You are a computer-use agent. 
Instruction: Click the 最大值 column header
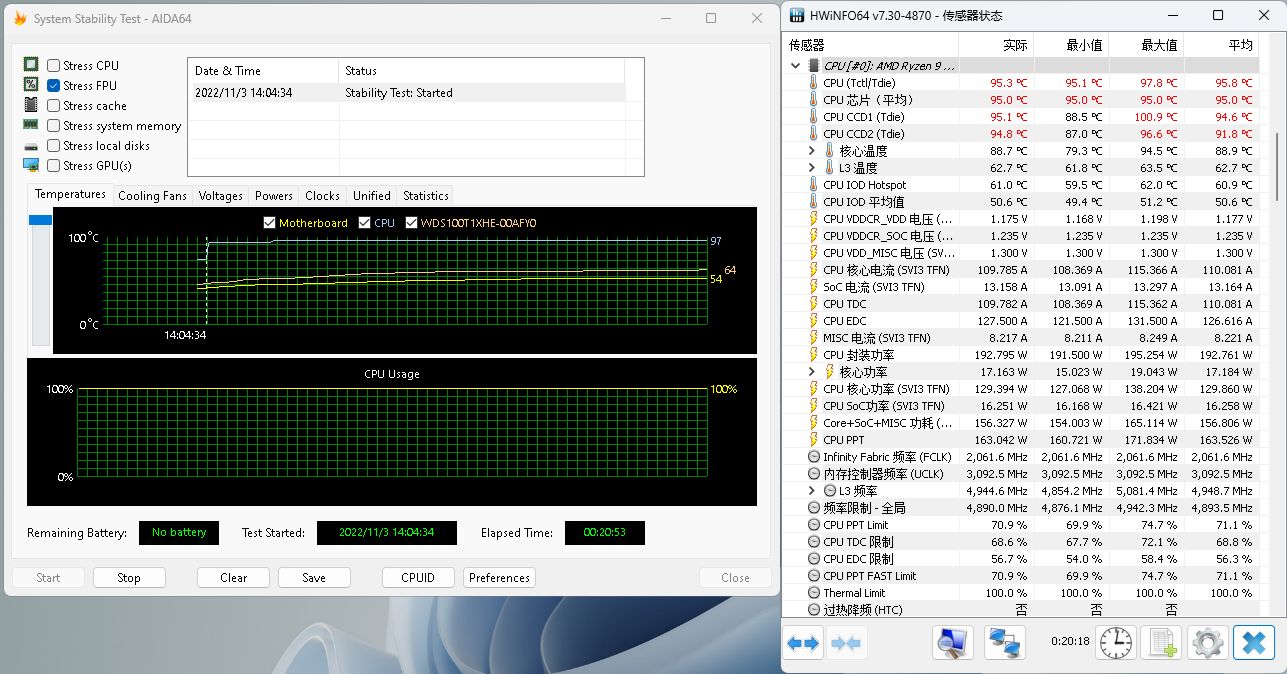1146,45
